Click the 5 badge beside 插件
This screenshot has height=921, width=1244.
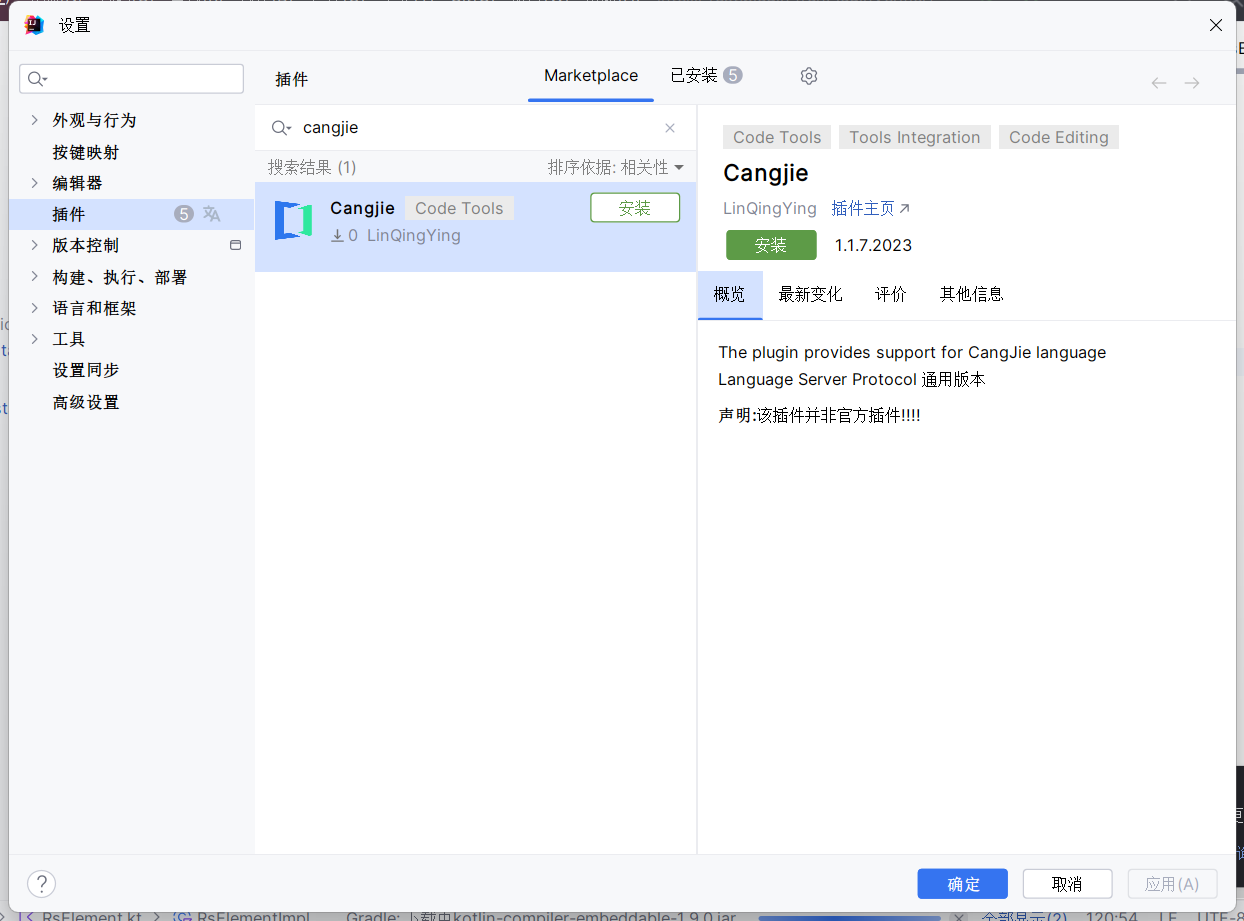183,214
